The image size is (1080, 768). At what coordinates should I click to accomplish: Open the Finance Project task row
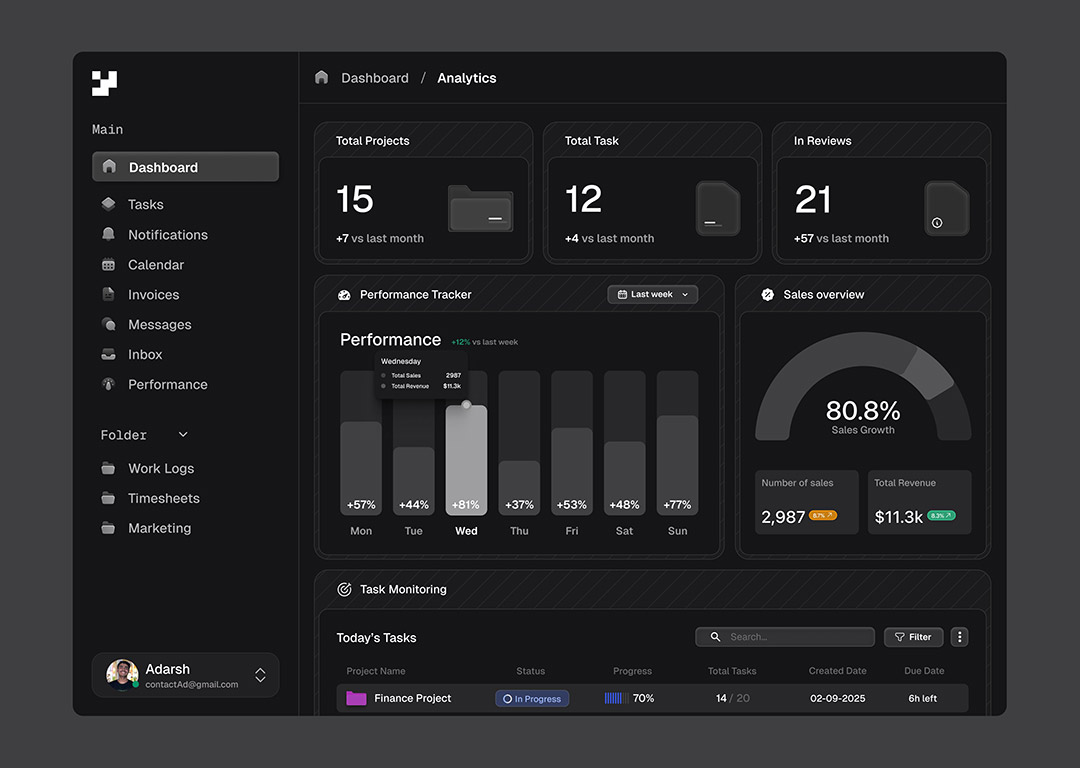(x=412, y=698)
